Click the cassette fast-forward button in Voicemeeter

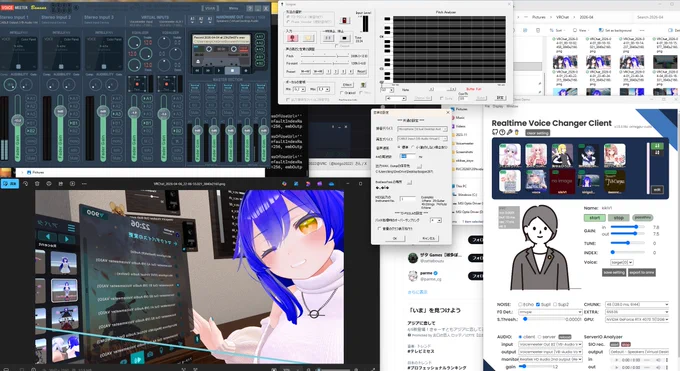click(208, 70)
